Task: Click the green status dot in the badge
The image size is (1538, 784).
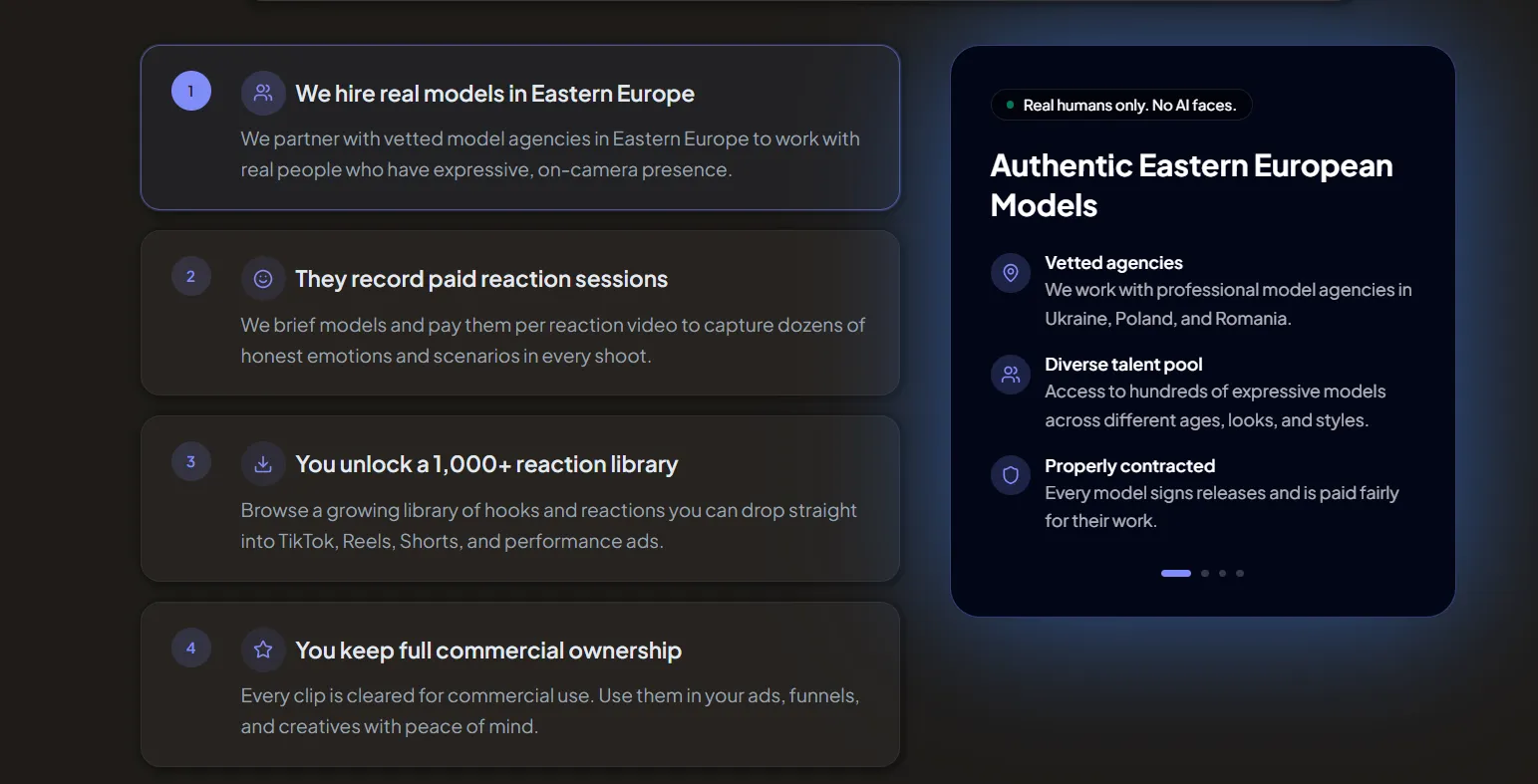Action: (1010, 105)
